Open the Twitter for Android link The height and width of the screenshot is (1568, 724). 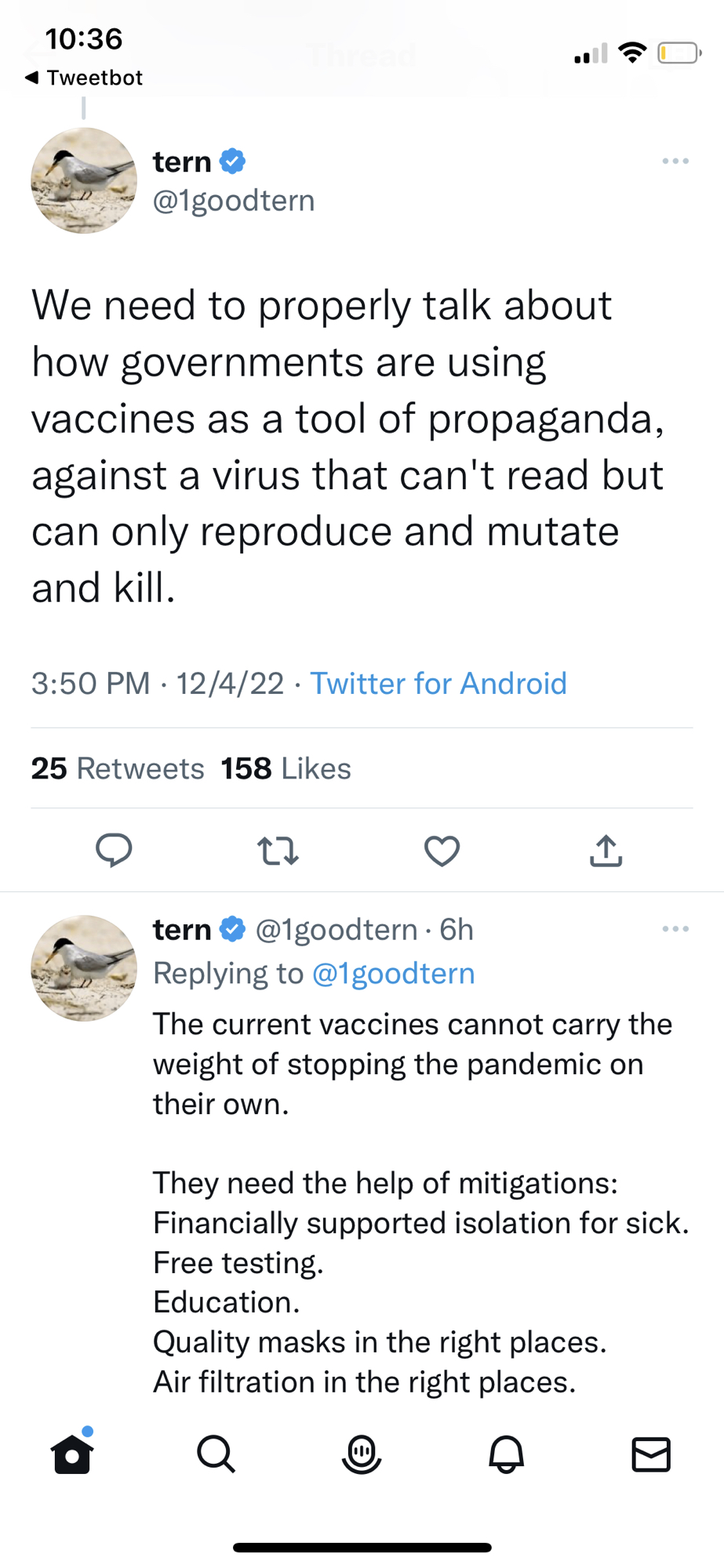pyautogui.click(x=438, y=684)
